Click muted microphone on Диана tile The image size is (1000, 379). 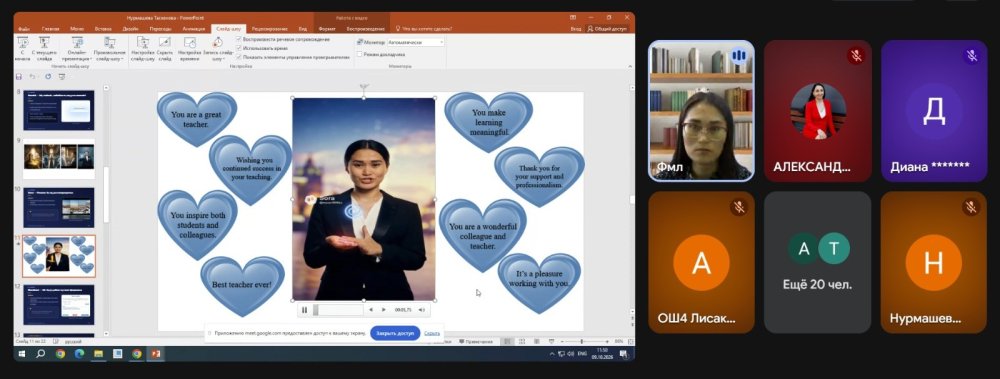pos(971,56)
